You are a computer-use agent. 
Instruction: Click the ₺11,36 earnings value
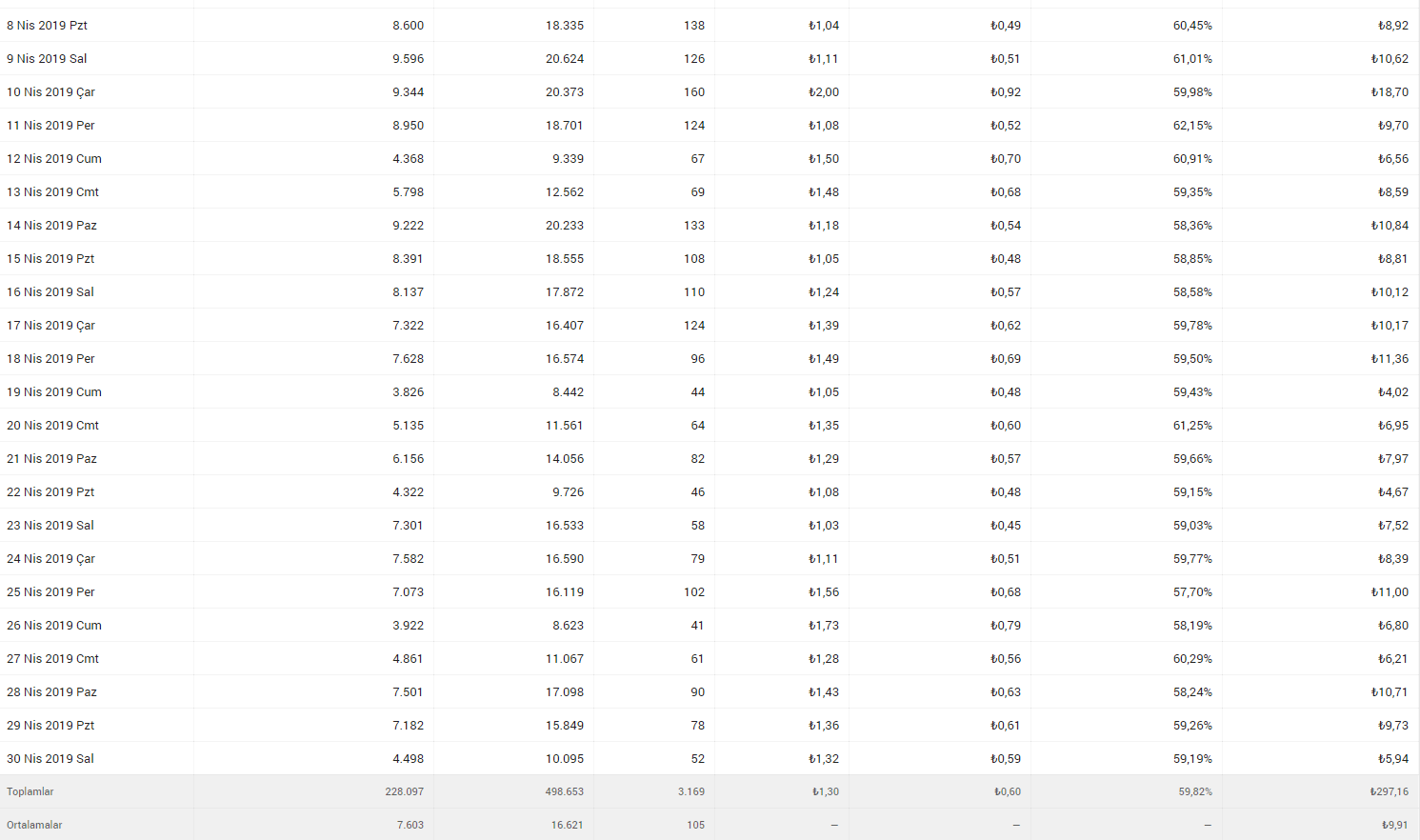click(x=1390, y=359)
